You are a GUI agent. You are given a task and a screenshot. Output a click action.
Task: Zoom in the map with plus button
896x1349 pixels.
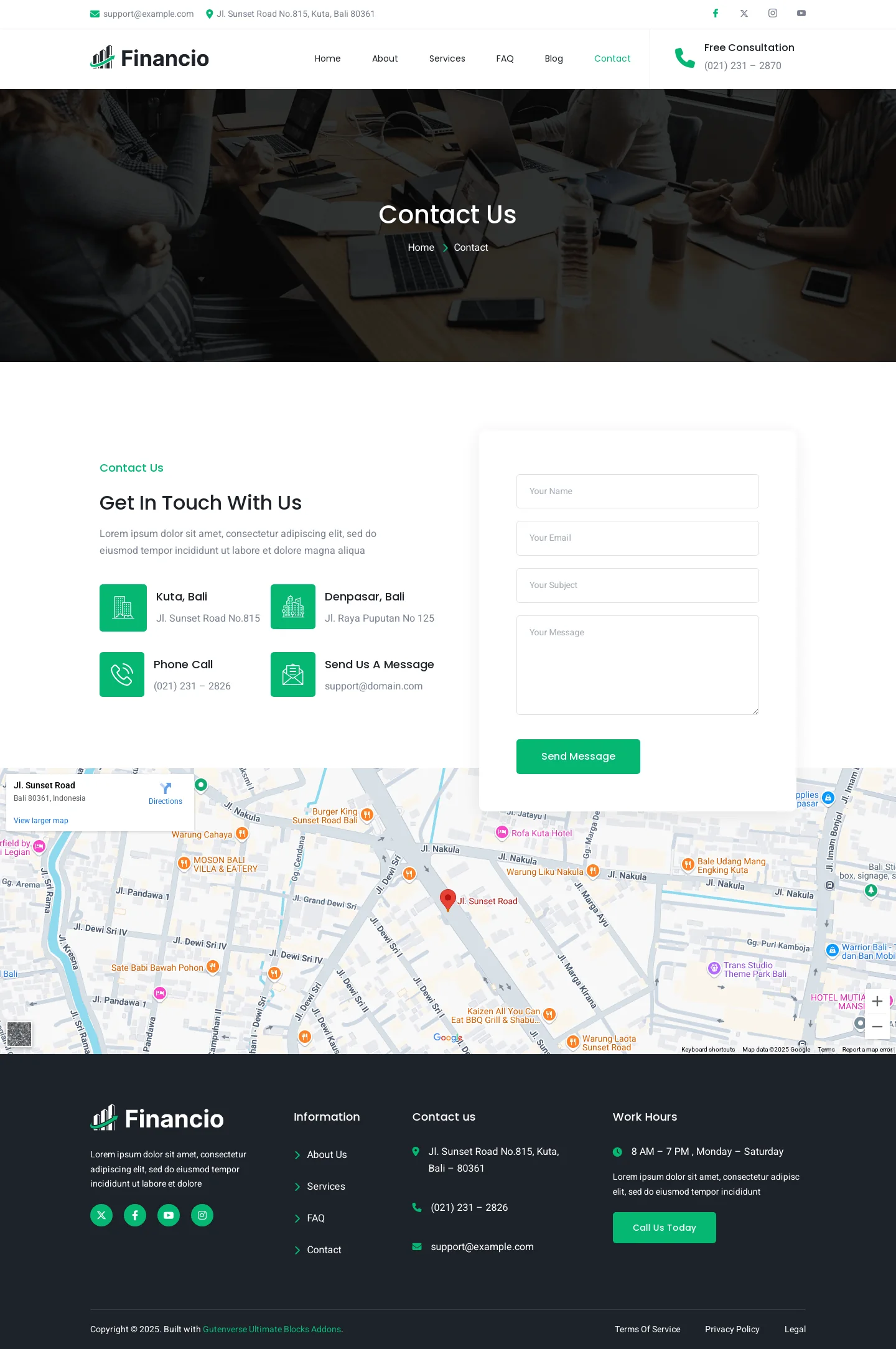pos(877,1001)
